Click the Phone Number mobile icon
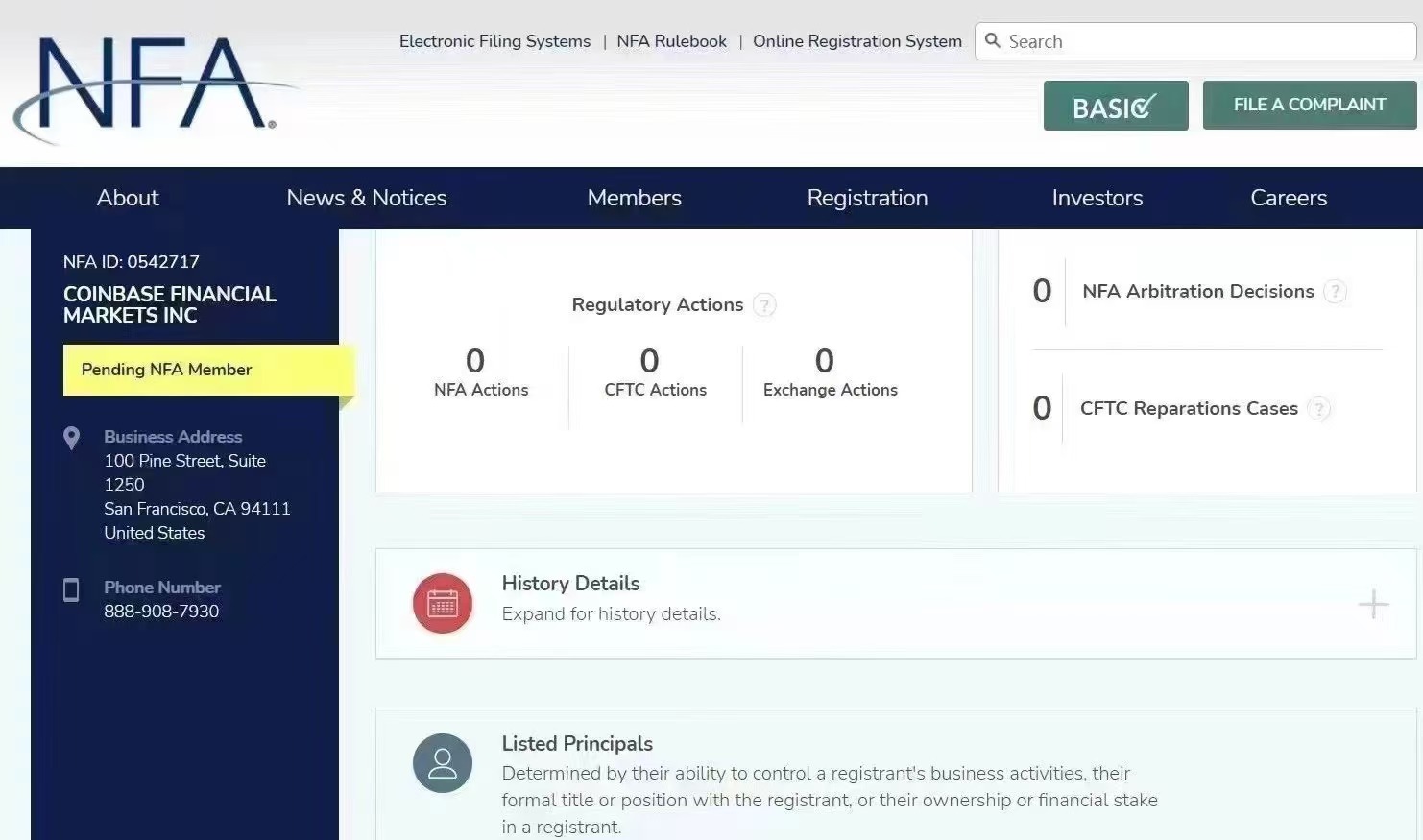 71,589
